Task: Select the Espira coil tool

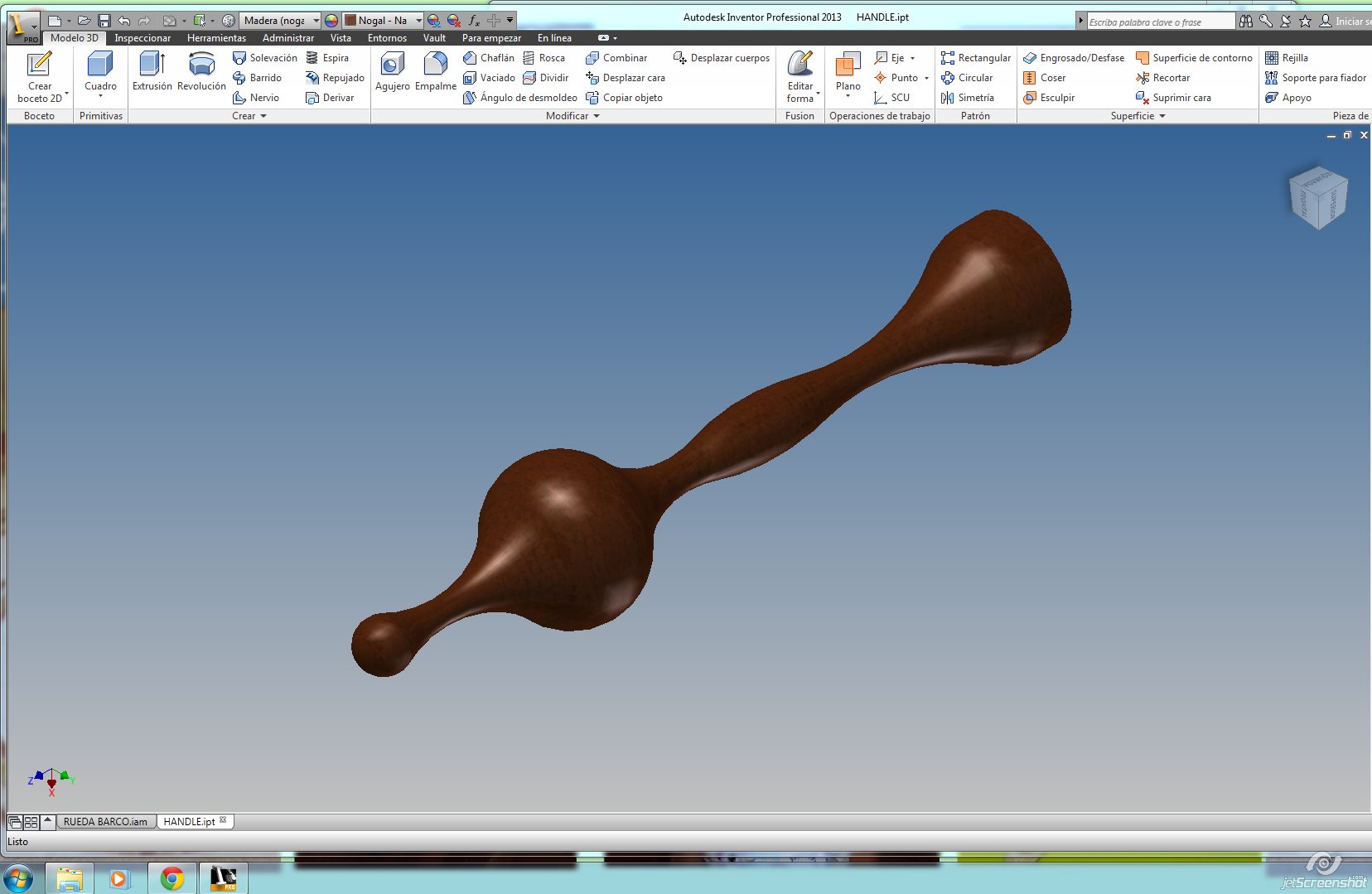Action: (327, 58)
